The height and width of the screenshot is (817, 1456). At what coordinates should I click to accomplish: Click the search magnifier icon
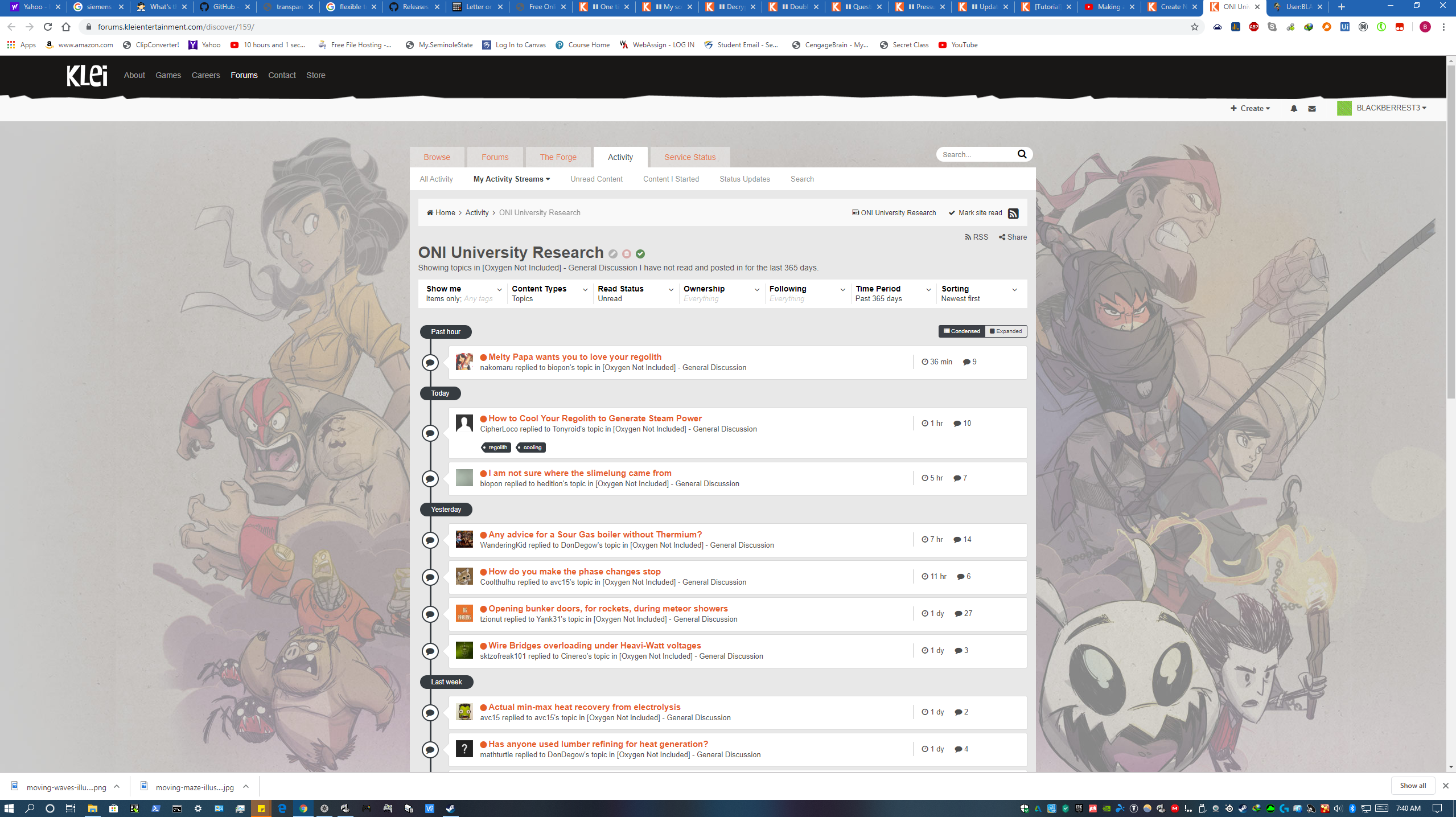1022,154
